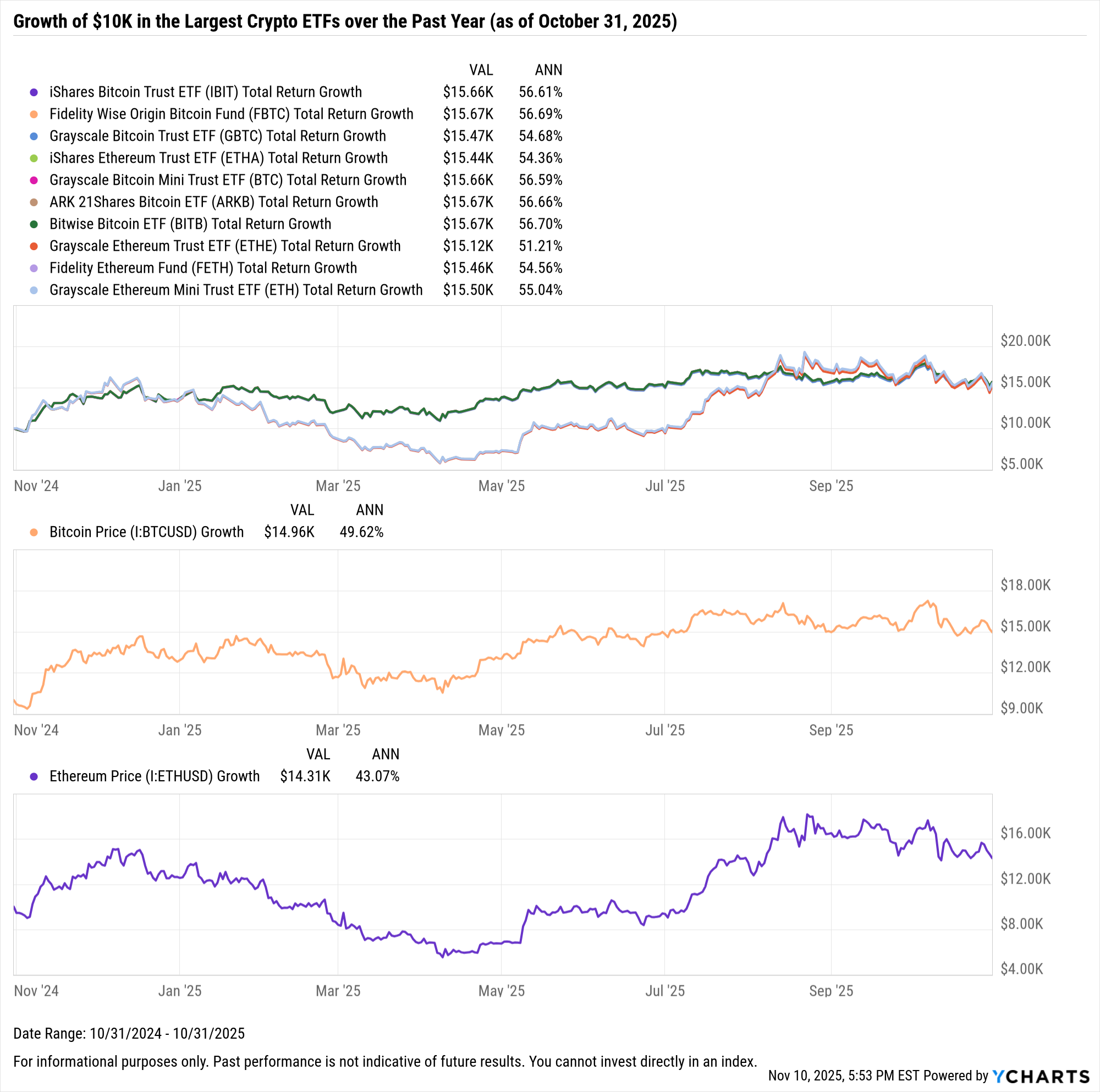
Task: Select Fidelity Ethereum Fund (FETH) legend label
Action: pyautogui.click(x=203, y=268)
